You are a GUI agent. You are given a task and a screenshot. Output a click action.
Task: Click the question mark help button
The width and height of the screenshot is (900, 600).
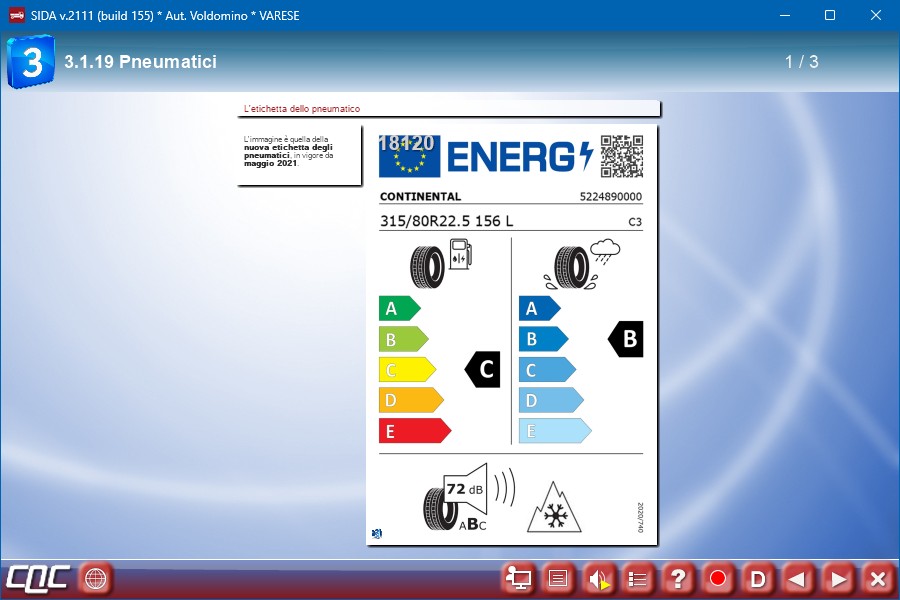(678, 578)
